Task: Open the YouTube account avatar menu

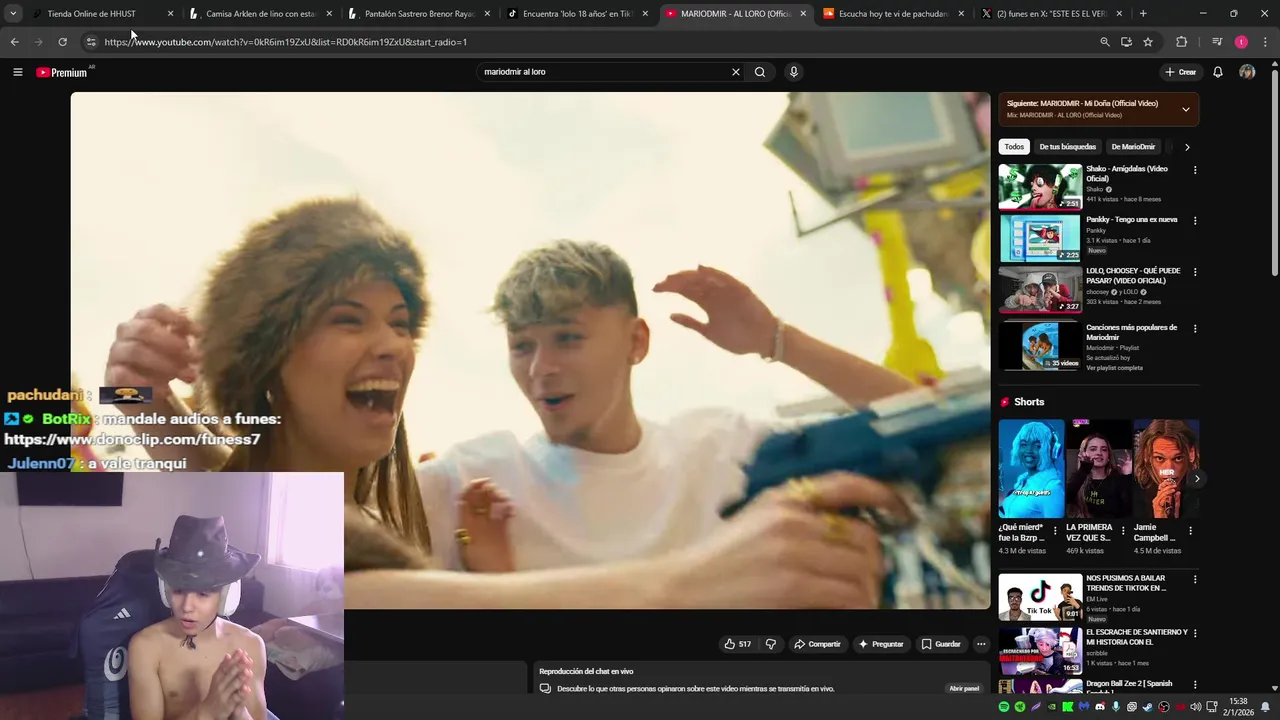Action: 1247,72
